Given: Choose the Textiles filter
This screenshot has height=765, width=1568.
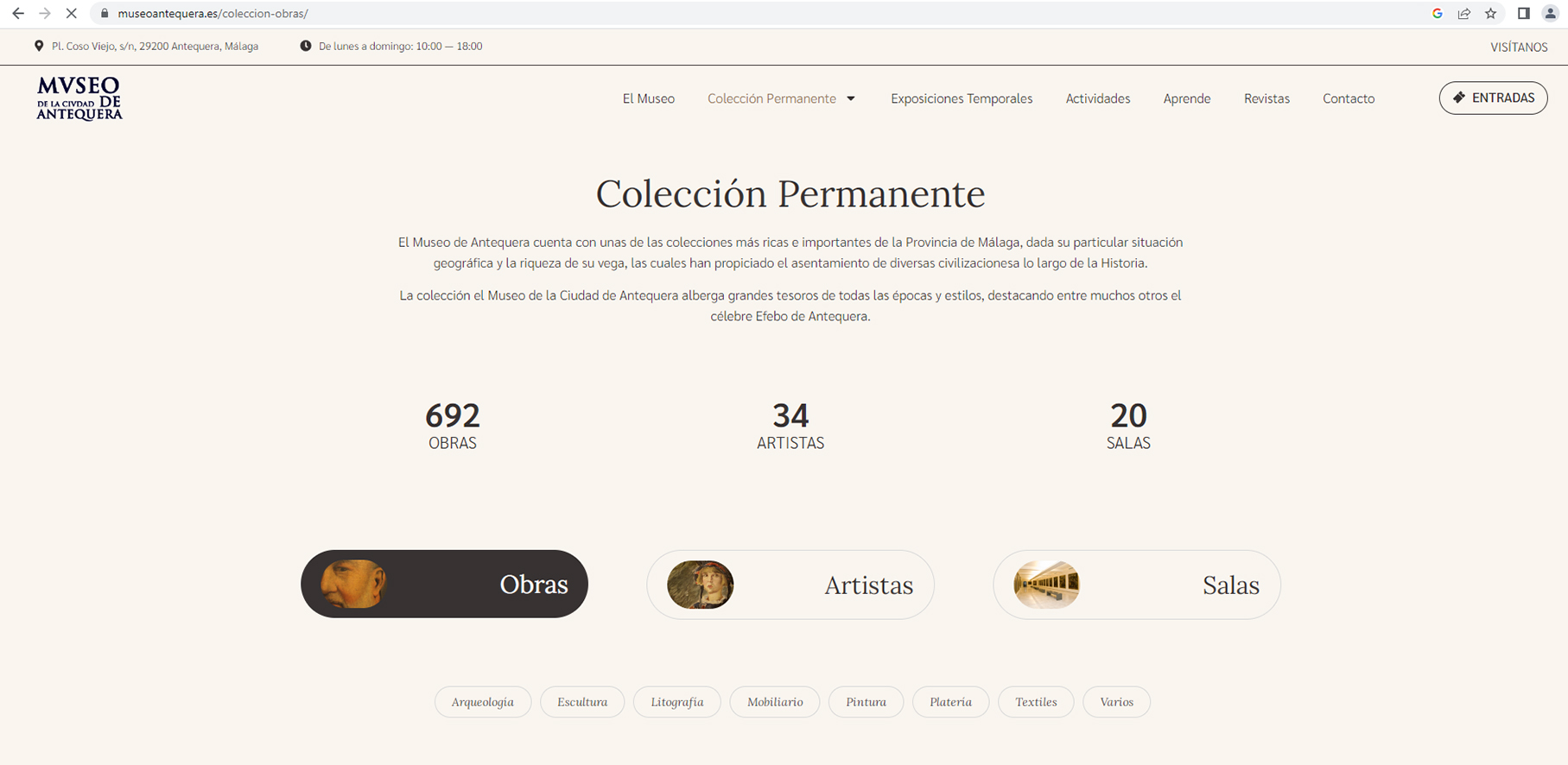Looking at the screenshot, I should coord(1036,702).
